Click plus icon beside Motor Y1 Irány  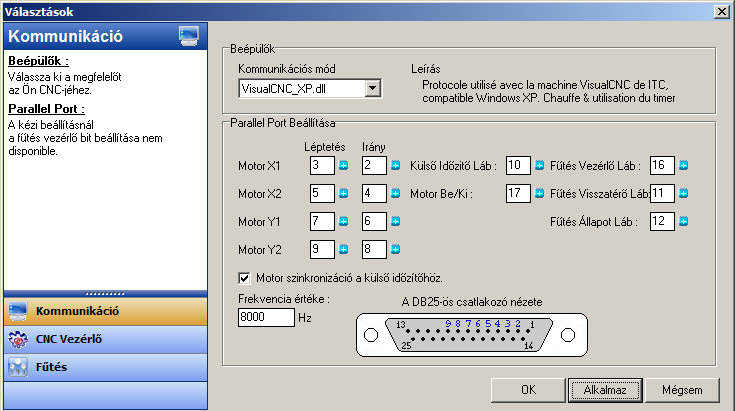coord(396,222)
